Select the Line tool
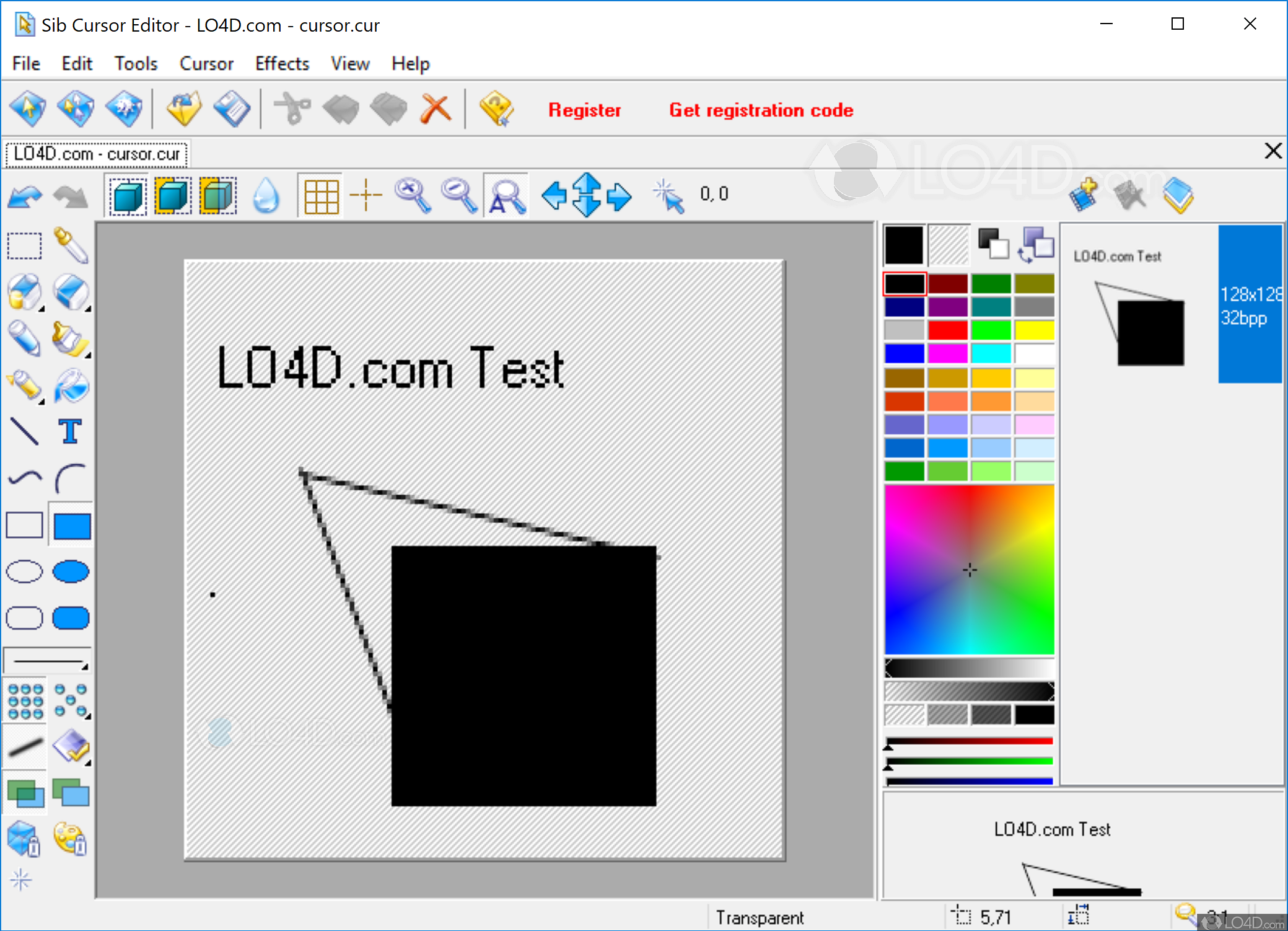Viewport: 1288px width, 931px height. tap(25, 431)
